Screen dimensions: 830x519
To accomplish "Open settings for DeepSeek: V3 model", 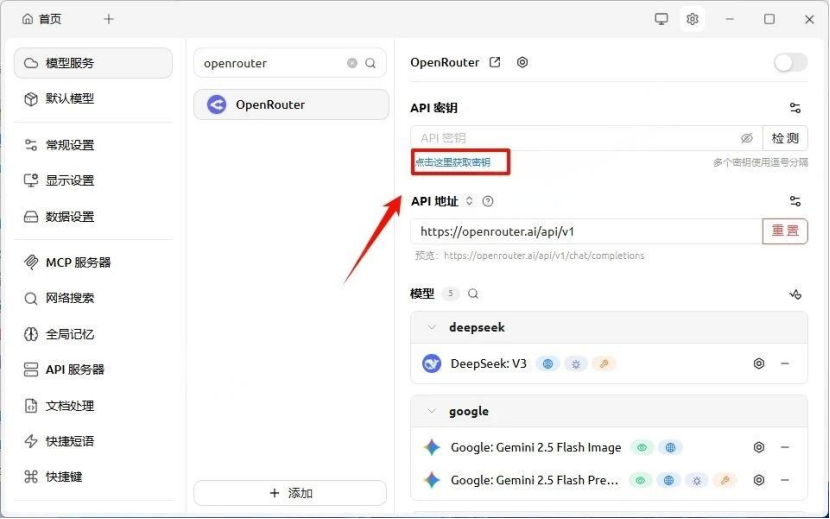I will click(x=759, y=363).
